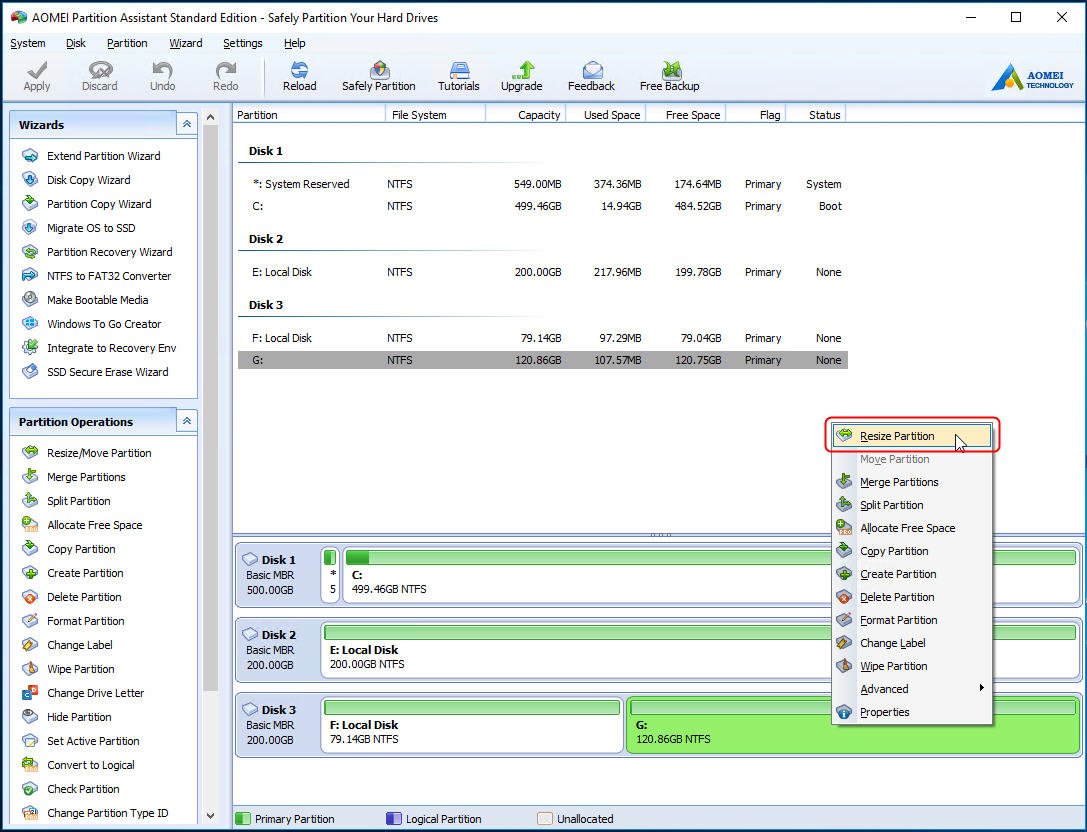Select Copy Partition in context menu
The width and height of the screenshot is (1087, 832).
point(912,551)
